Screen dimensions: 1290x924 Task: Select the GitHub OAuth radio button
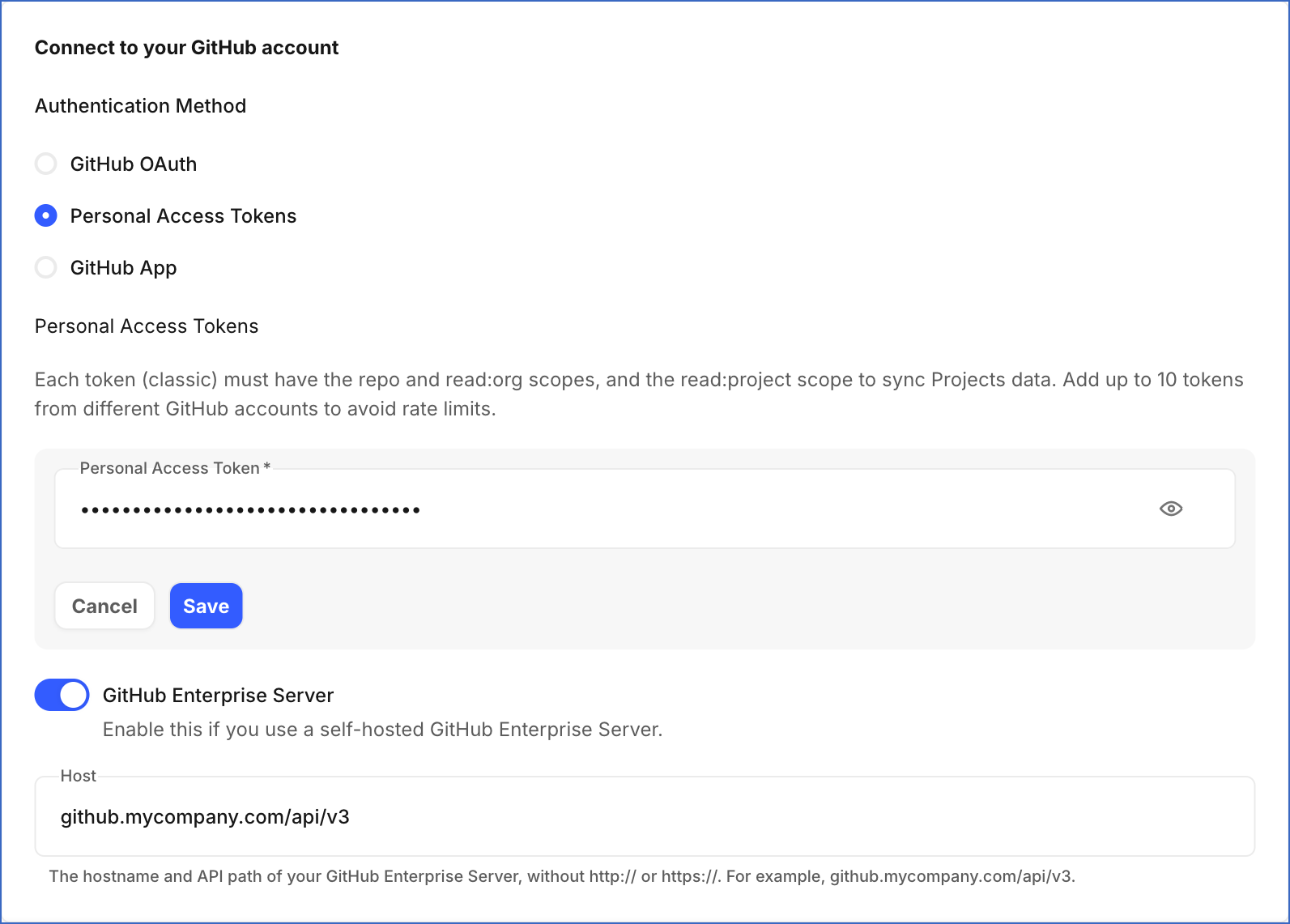point(46,164)
